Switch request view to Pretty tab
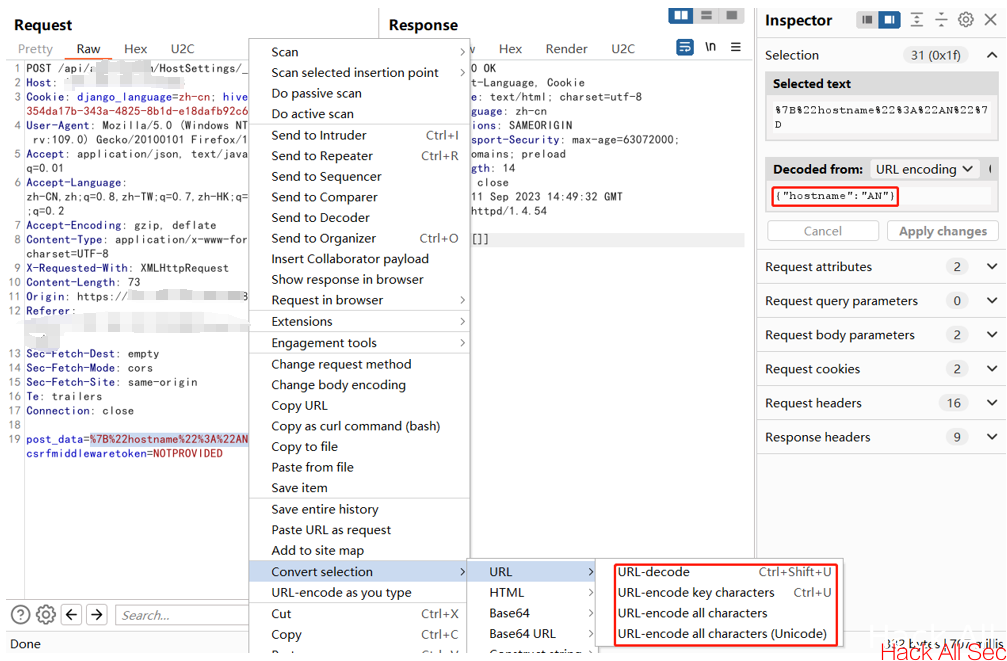Viewport: 1007px width, 661px height. coord(35,49)
